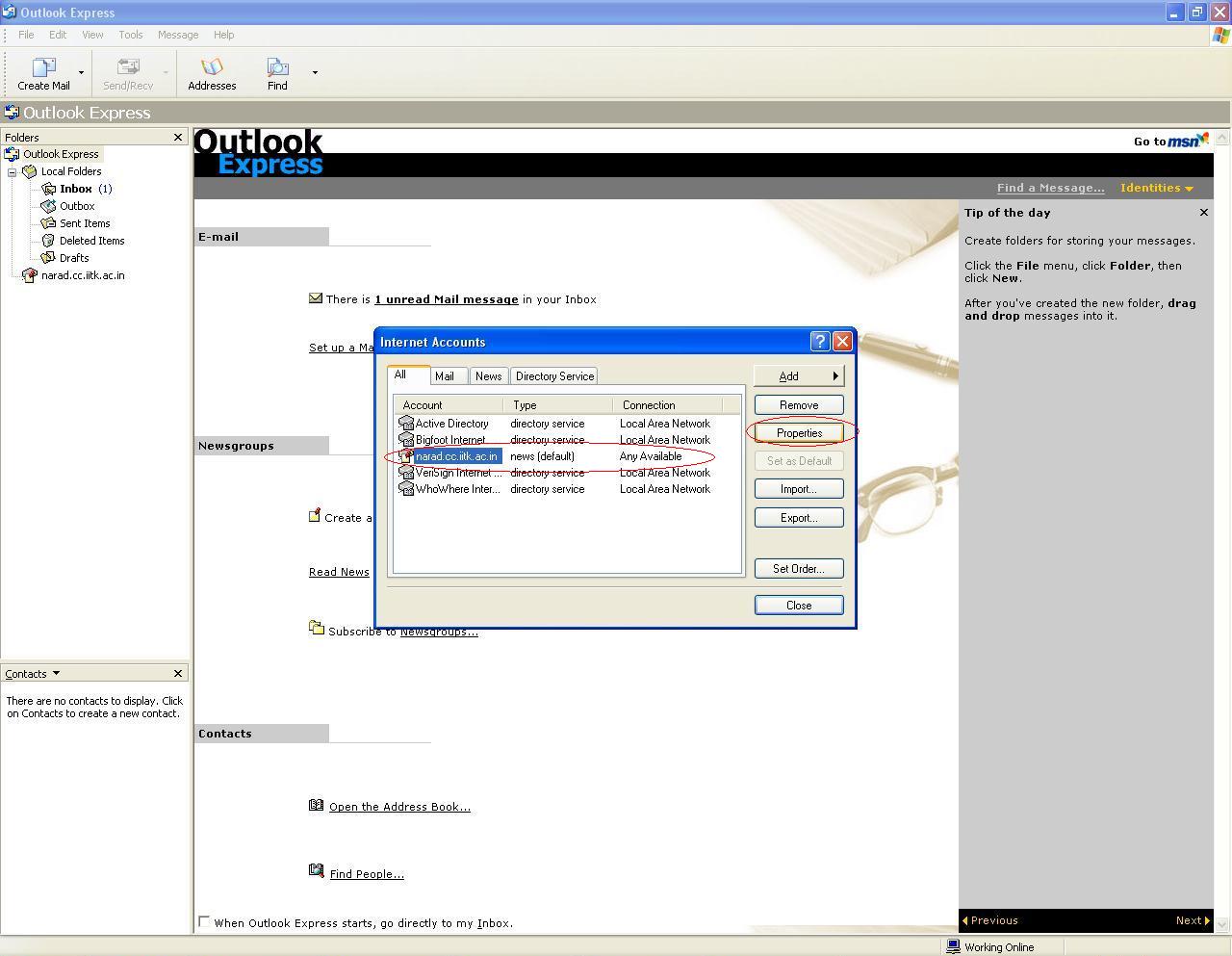The height and width of the screenshot is (956, 1232).
Task: Open the Create Mail stationery dropdown arrow
Action: [x=81, y=72]
